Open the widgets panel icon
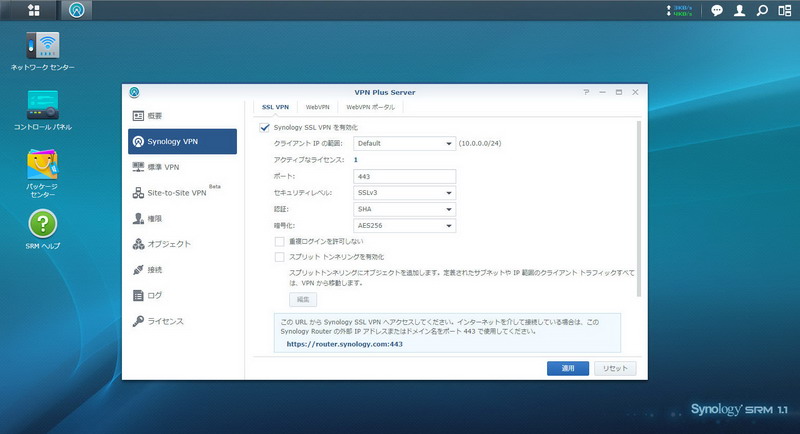The height and width of the screenshot is (434, 800). [x=785, y=10]
